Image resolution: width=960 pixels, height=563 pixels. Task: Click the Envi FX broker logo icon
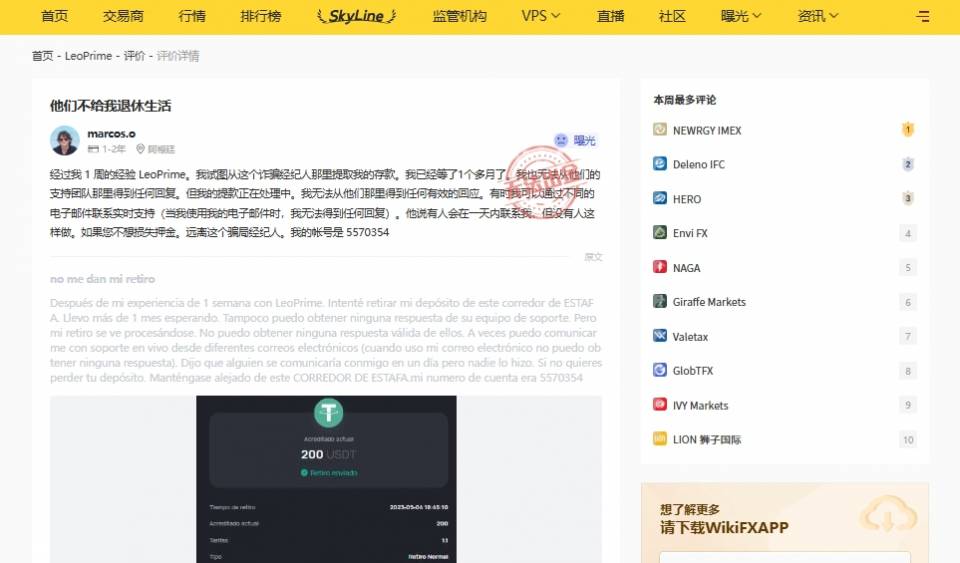659,233
